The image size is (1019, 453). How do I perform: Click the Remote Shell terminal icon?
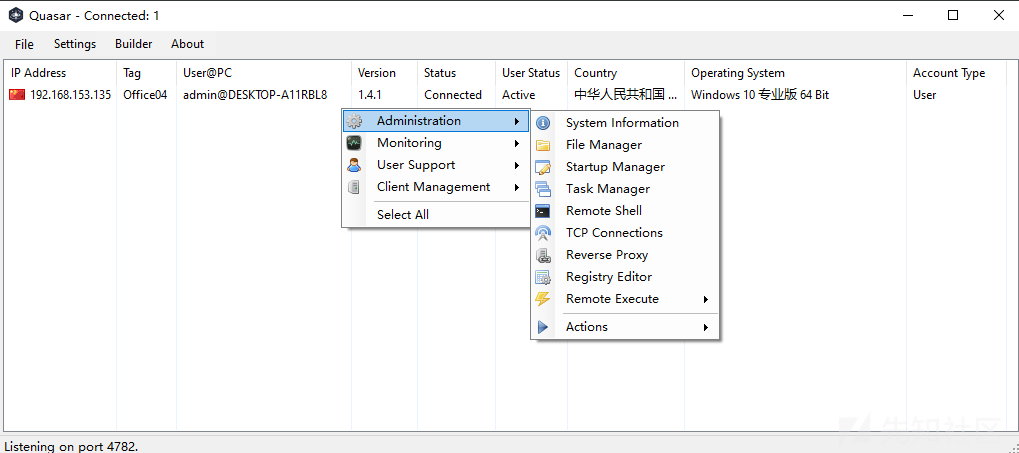543,211
